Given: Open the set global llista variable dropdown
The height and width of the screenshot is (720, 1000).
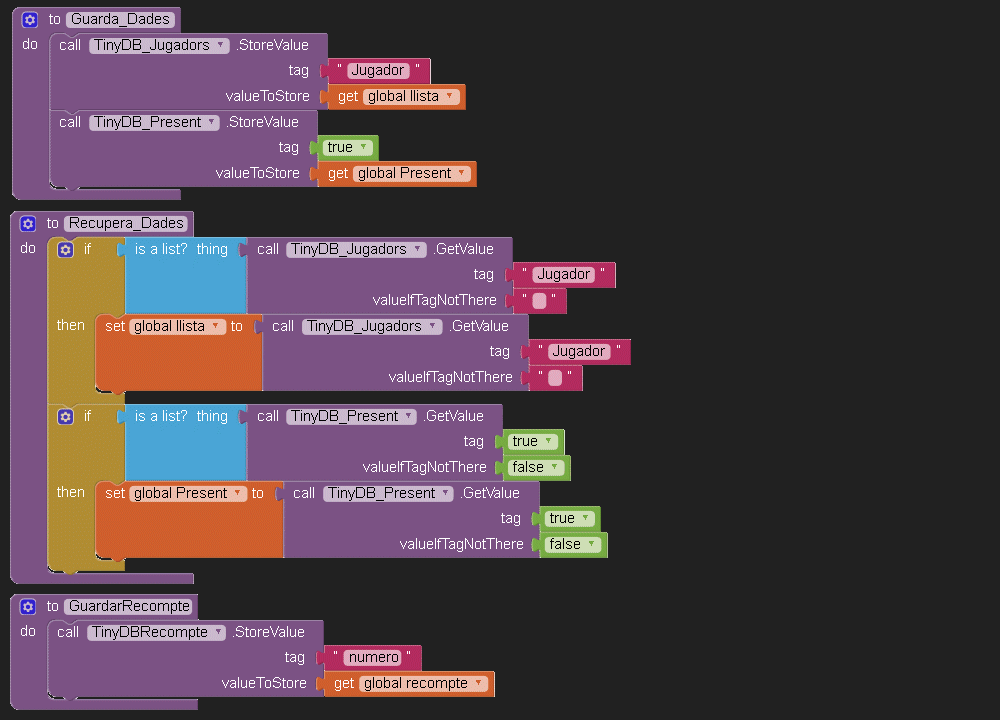Looking at the screenshot, I should pos(217,326).
